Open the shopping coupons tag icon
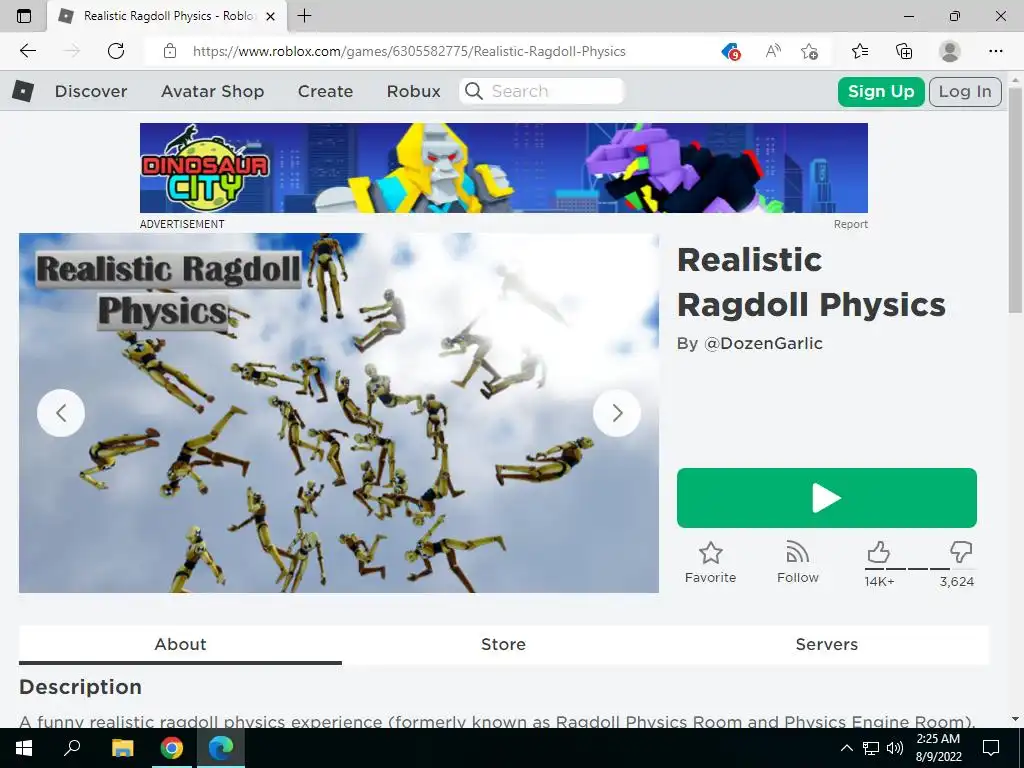The width and height of the screenshot is (1024, 768). point(731,51)
